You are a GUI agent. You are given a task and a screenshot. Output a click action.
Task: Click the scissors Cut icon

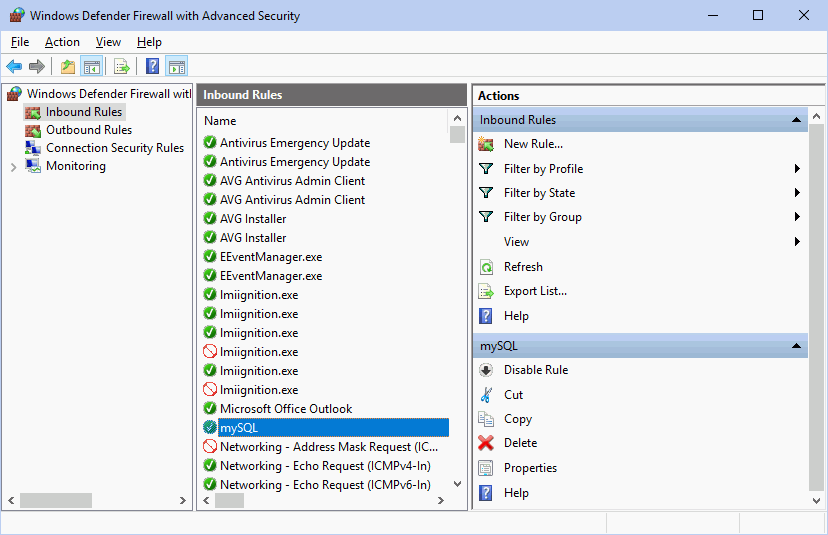(x=486, y=395)
